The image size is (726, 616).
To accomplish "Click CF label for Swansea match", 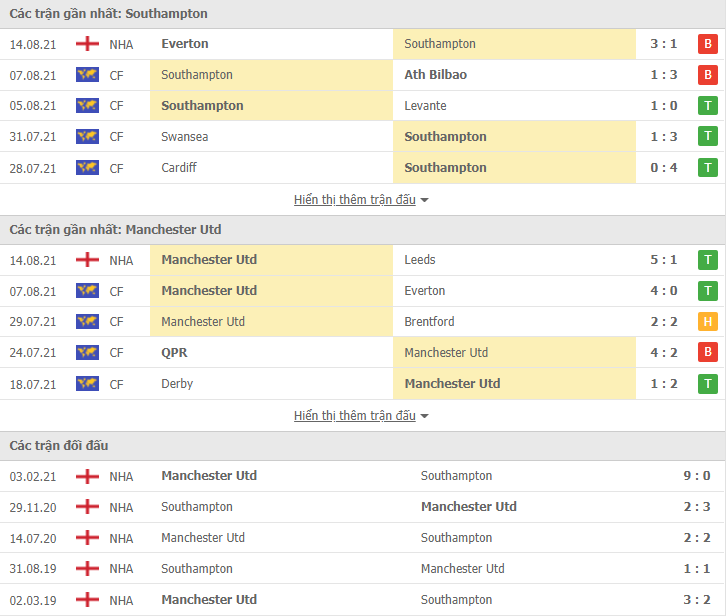I will pyautogui.click(x=117, y=137).
